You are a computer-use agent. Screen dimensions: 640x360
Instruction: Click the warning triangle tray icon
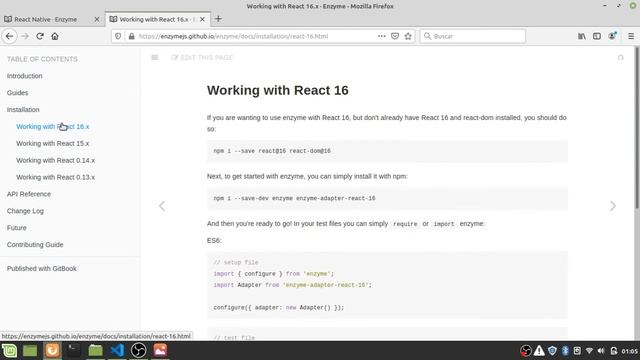point(539,351)
